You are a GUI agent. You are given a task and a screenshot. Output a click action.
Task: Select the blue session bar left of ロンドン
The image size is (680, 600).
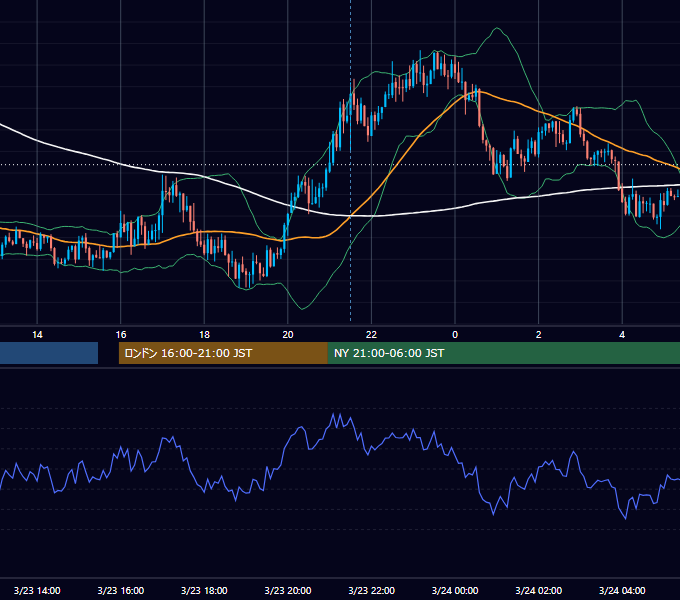pos(49,353)
